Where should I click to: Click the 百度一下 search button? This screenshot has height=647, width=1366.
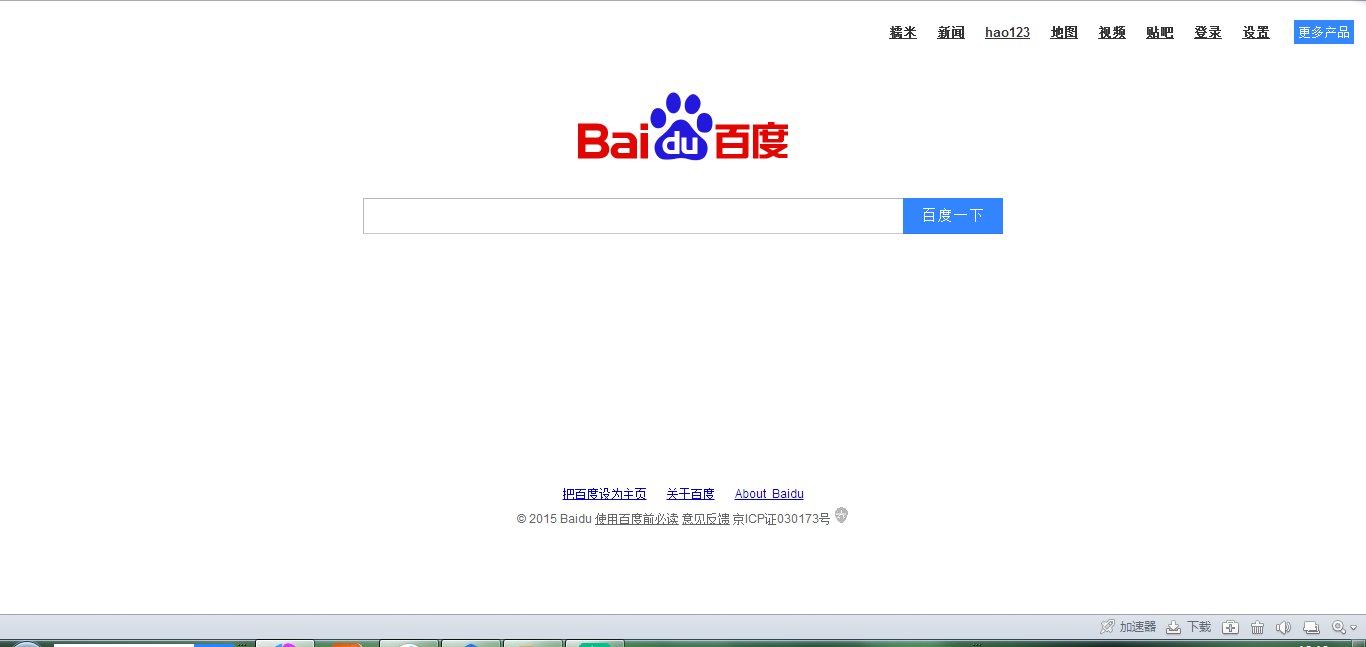pos(951,215)
